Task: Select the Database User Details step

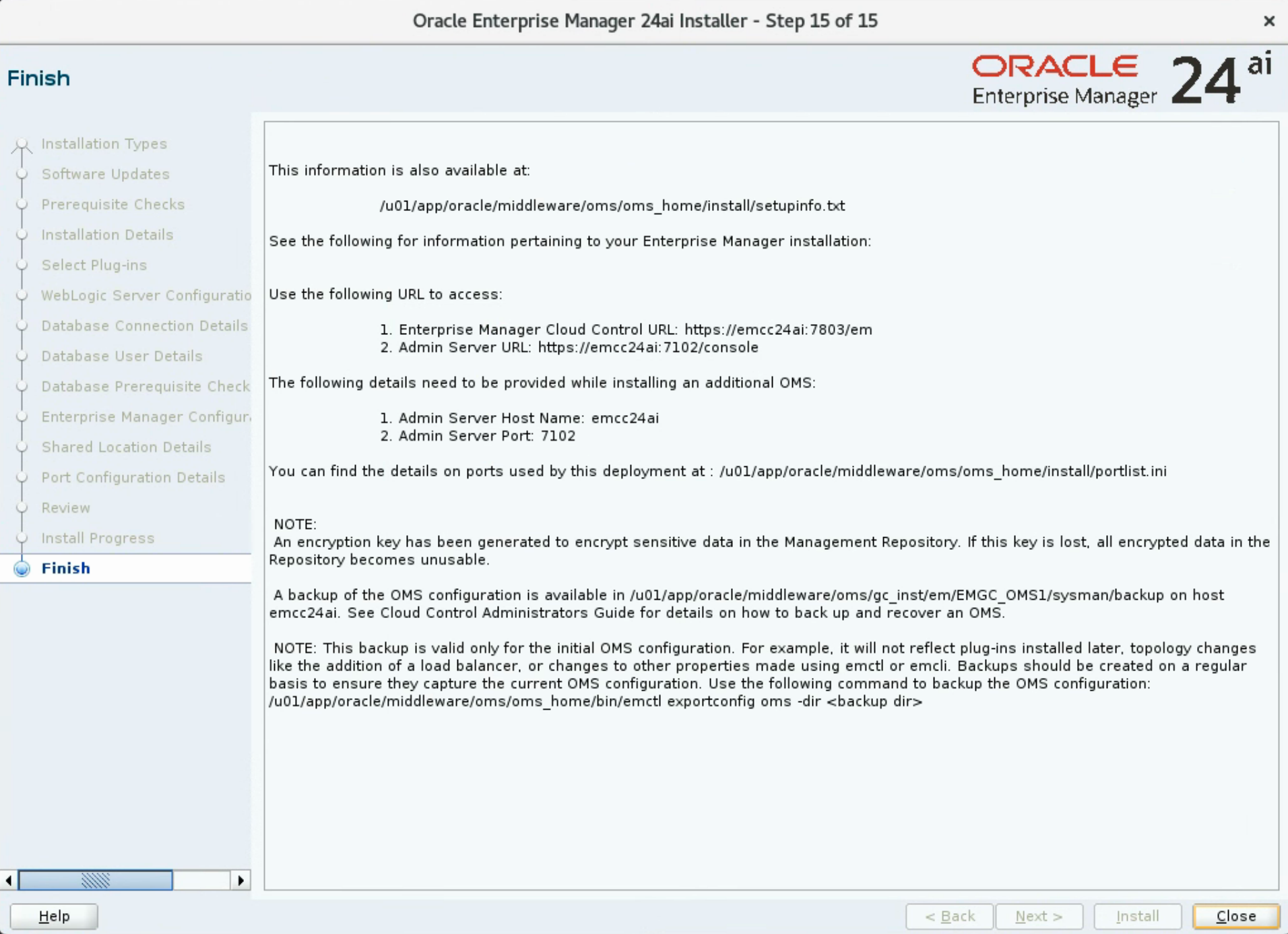Action: (121, 356)
